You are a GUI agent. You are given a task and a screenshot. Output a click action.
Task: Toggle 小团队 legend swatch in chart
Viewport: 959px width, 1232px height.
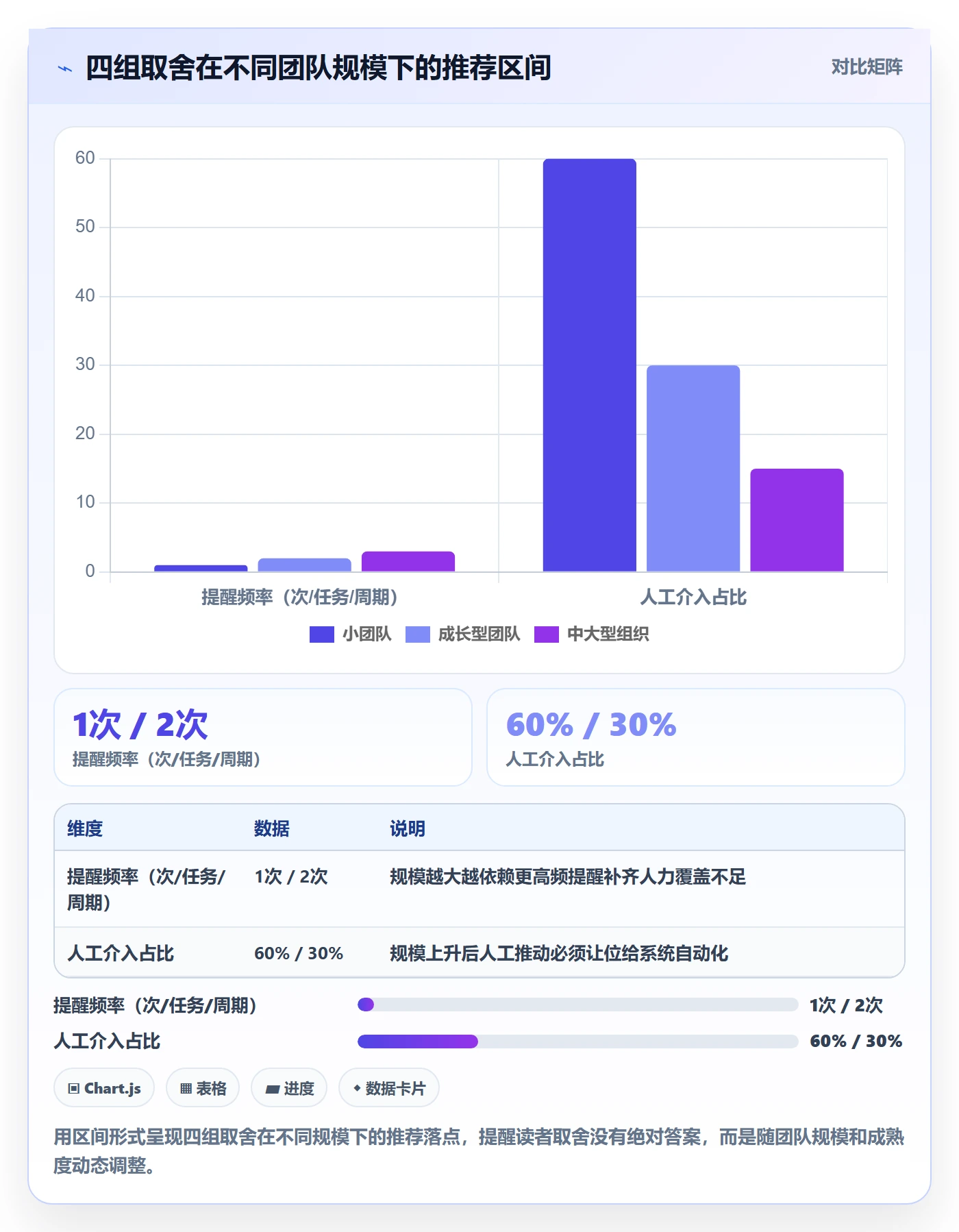coord(321,635)
